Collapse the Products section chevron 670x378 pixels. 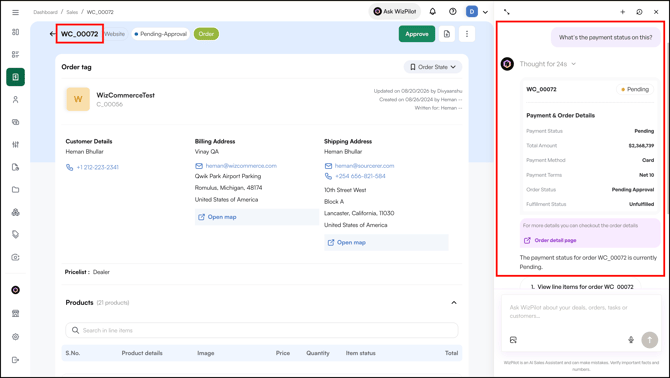coord(454,303)
